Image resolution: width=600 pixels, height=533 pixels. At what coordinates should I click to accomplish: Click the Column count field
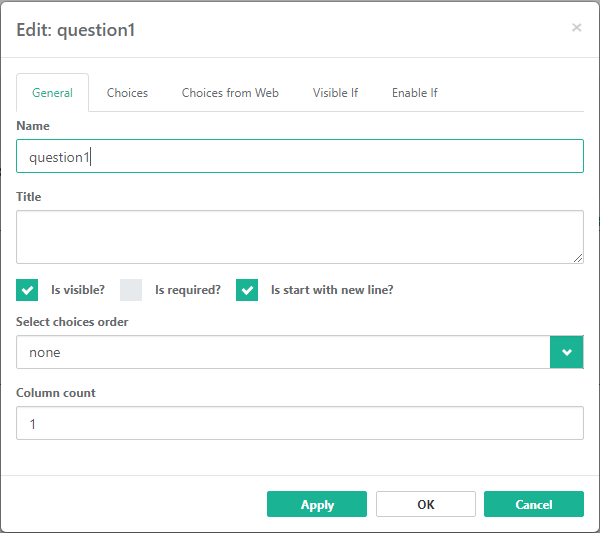click(x=300, y=423)
